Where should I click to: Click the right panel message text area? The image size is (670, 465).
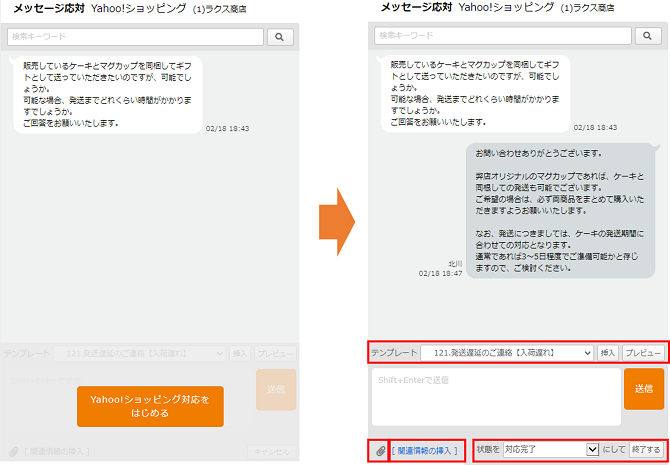click(x=496, y=397)
